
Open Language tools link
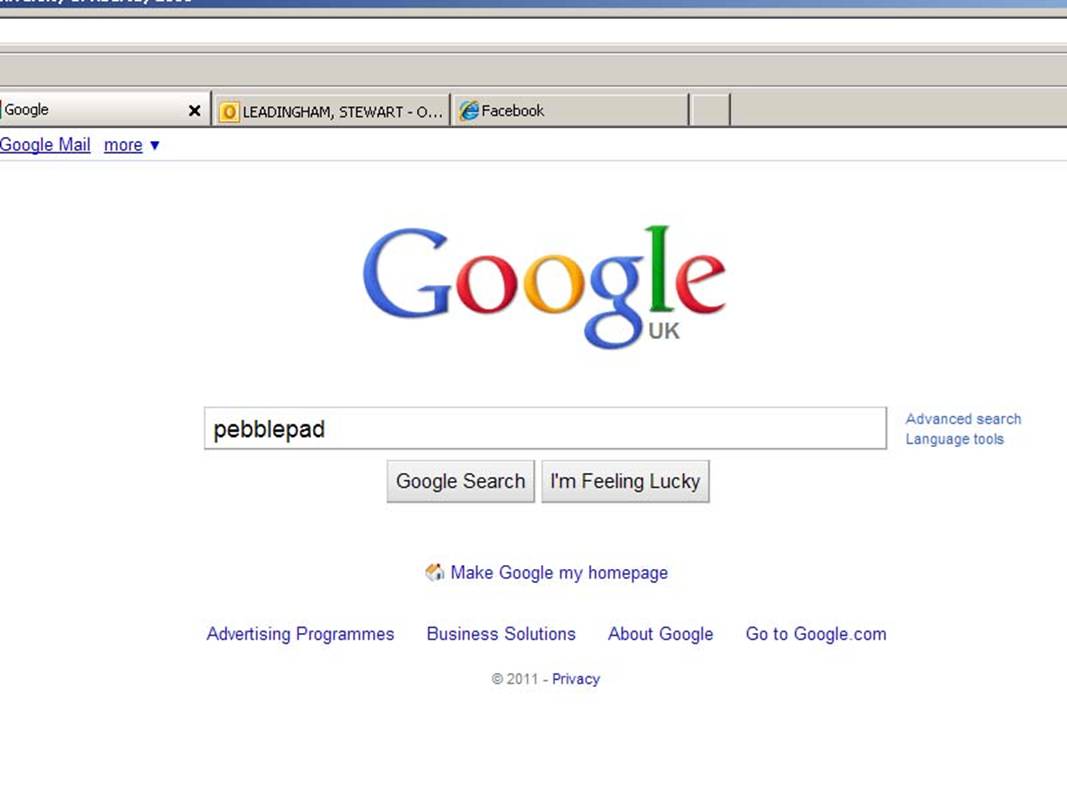[954, 439]
